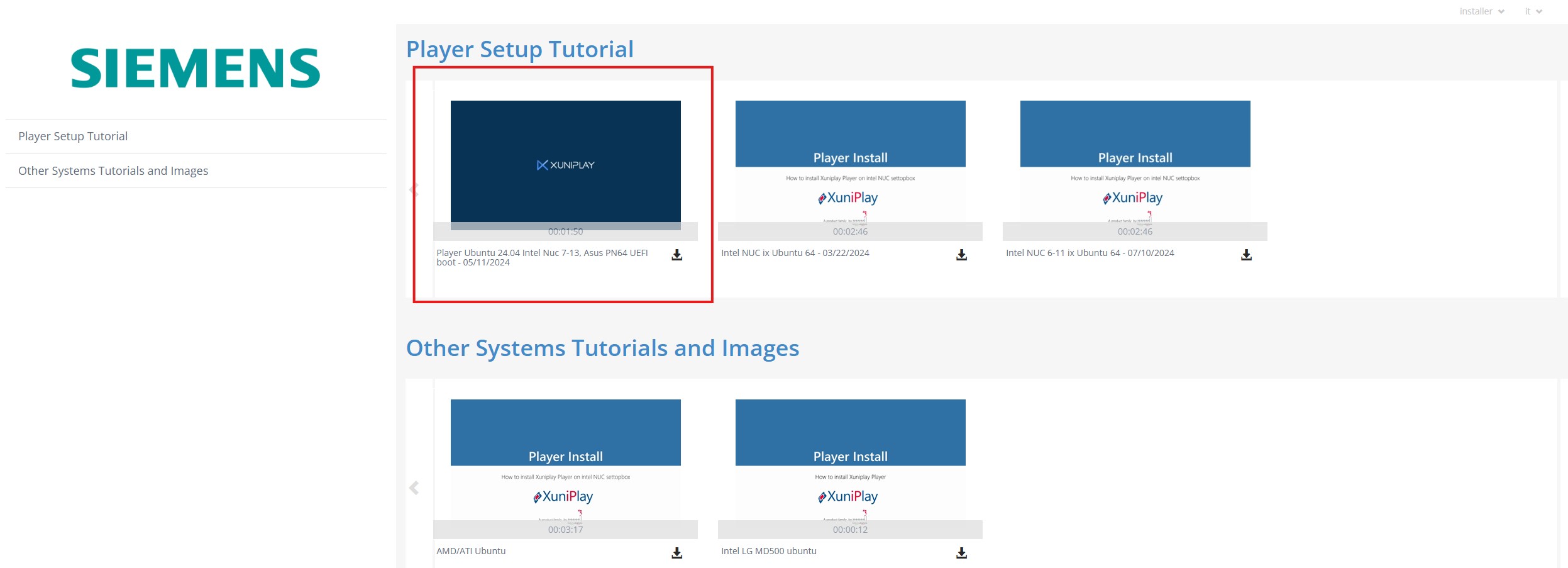The width and height of the screenshot is (1568, 568).
Task: Click the 'Intel LG MD500 ubuntu' title text
Action: point(768,551)
